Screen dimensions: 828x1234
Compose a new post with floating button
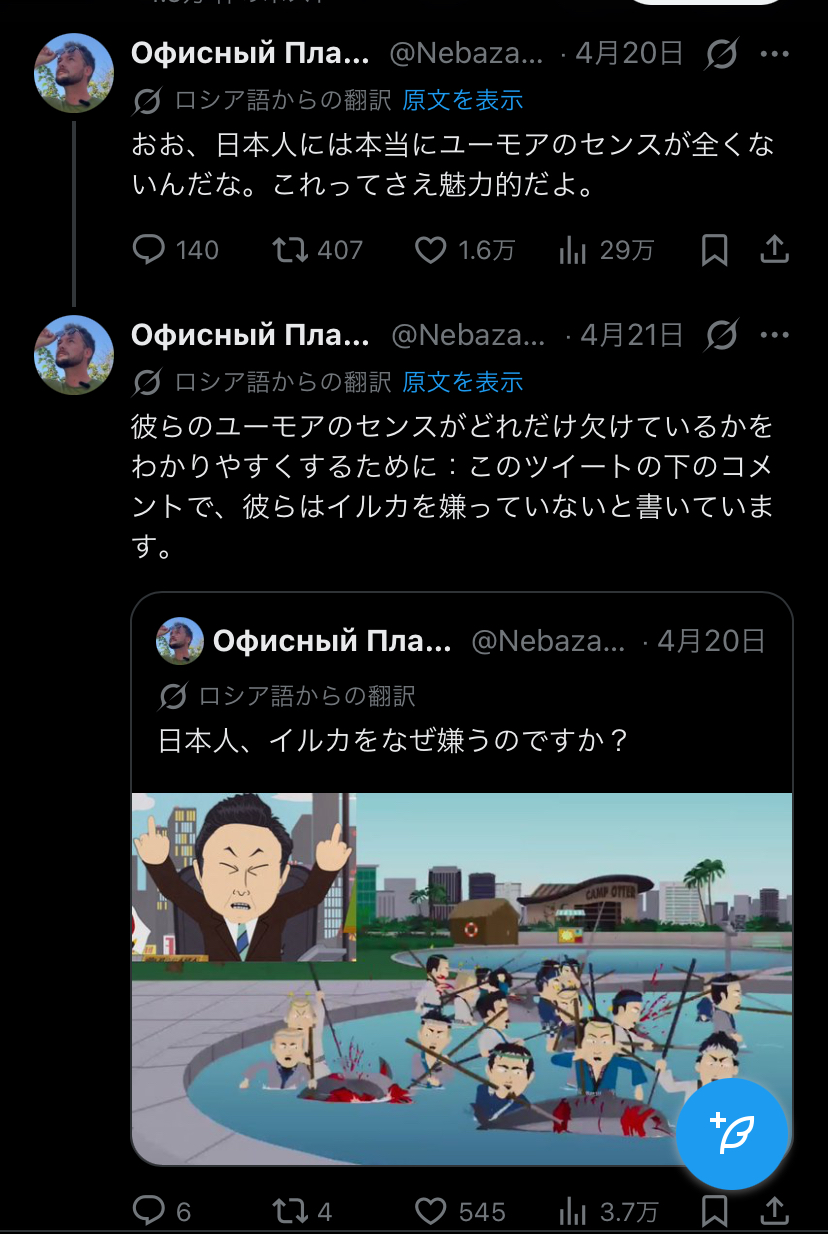point(732,1133)
